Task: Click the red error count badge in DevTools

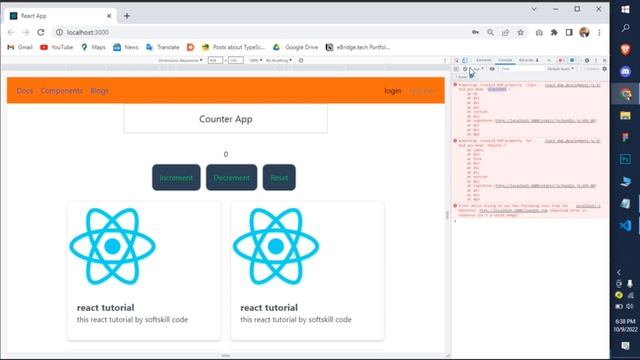Action: [x=562, y=60]
